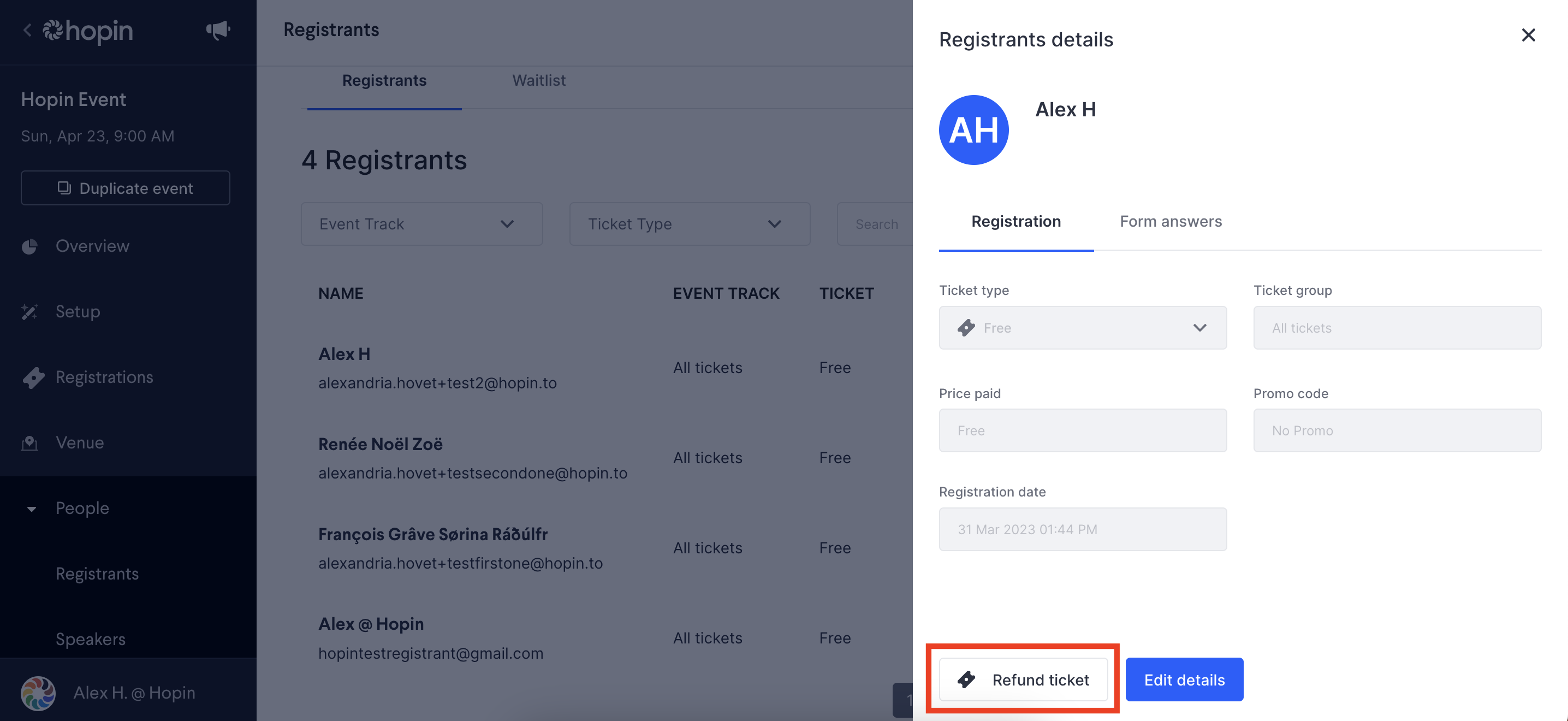Click the EVENT TRACK column header
1568x721 pixels.
click(x=726, y=293)
